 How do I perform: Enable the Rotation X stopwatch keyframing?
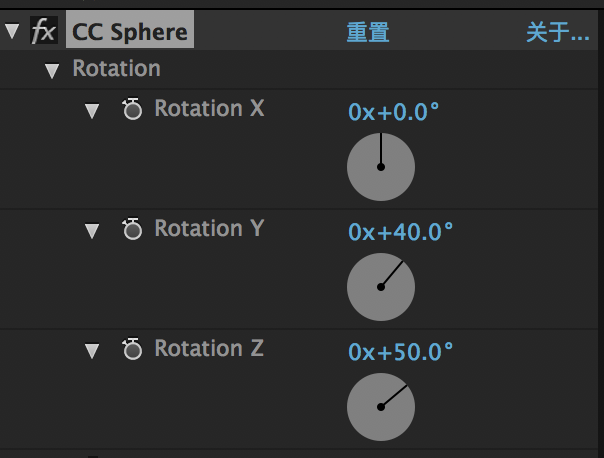pyautogui.click(x=132, y=110)
